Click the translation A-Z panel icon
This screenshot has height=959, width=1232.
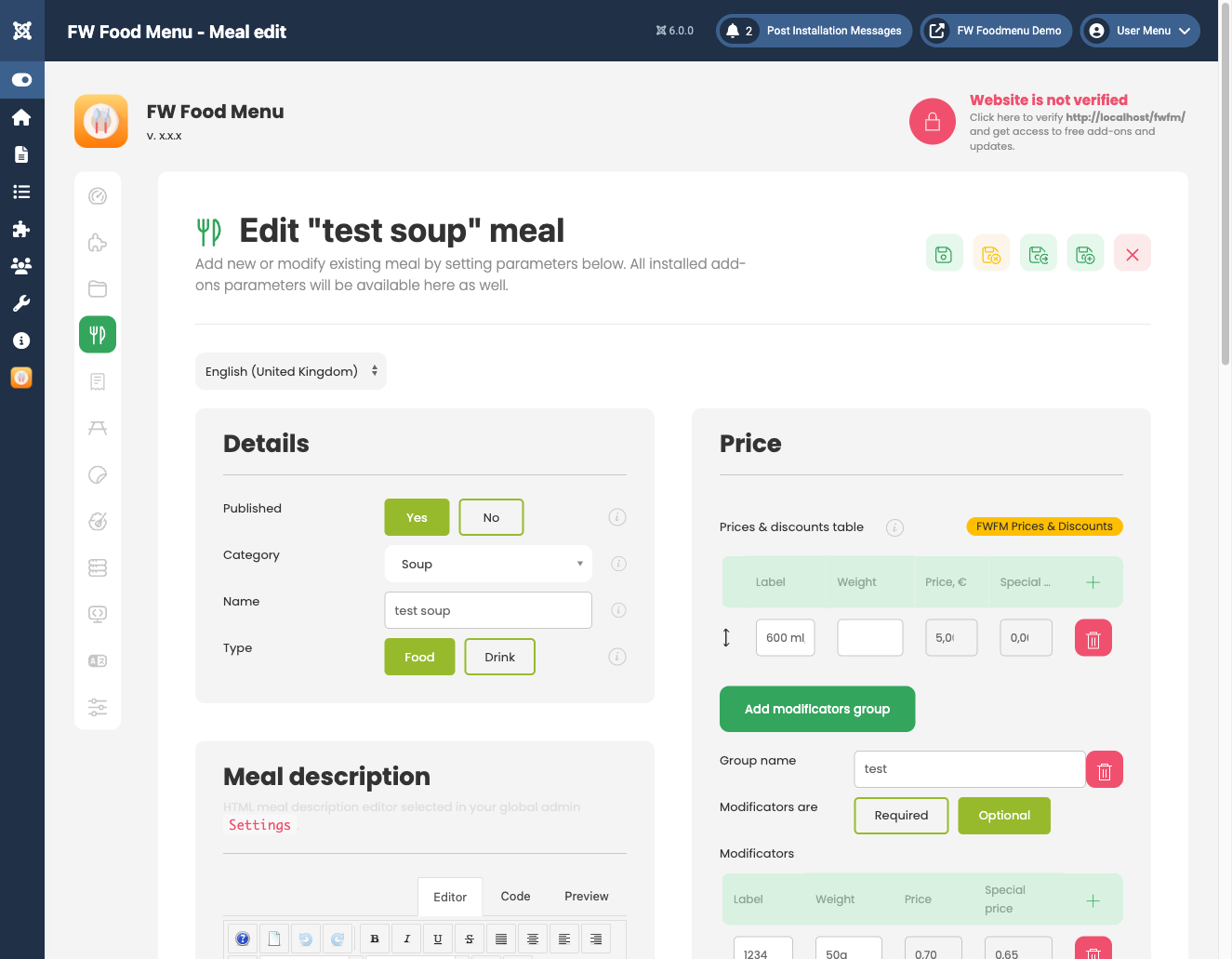click(98, 660)
